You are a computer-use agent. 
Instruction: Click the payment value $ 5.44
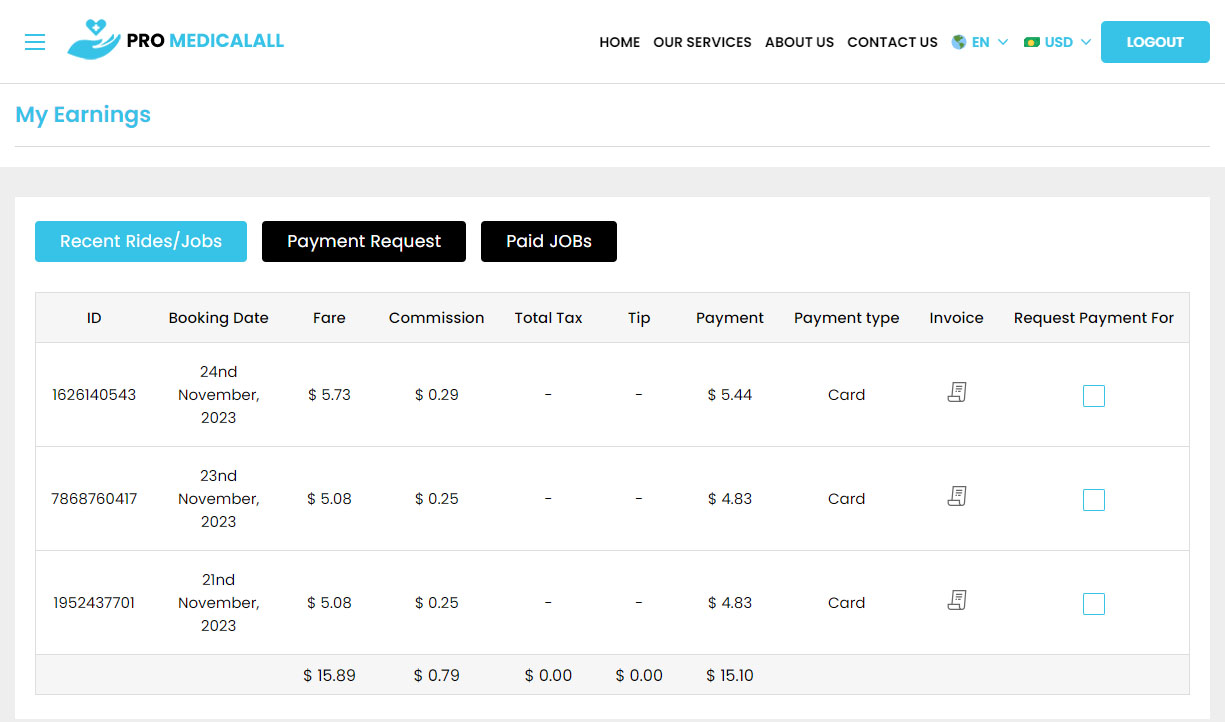(x=730, y=395)
